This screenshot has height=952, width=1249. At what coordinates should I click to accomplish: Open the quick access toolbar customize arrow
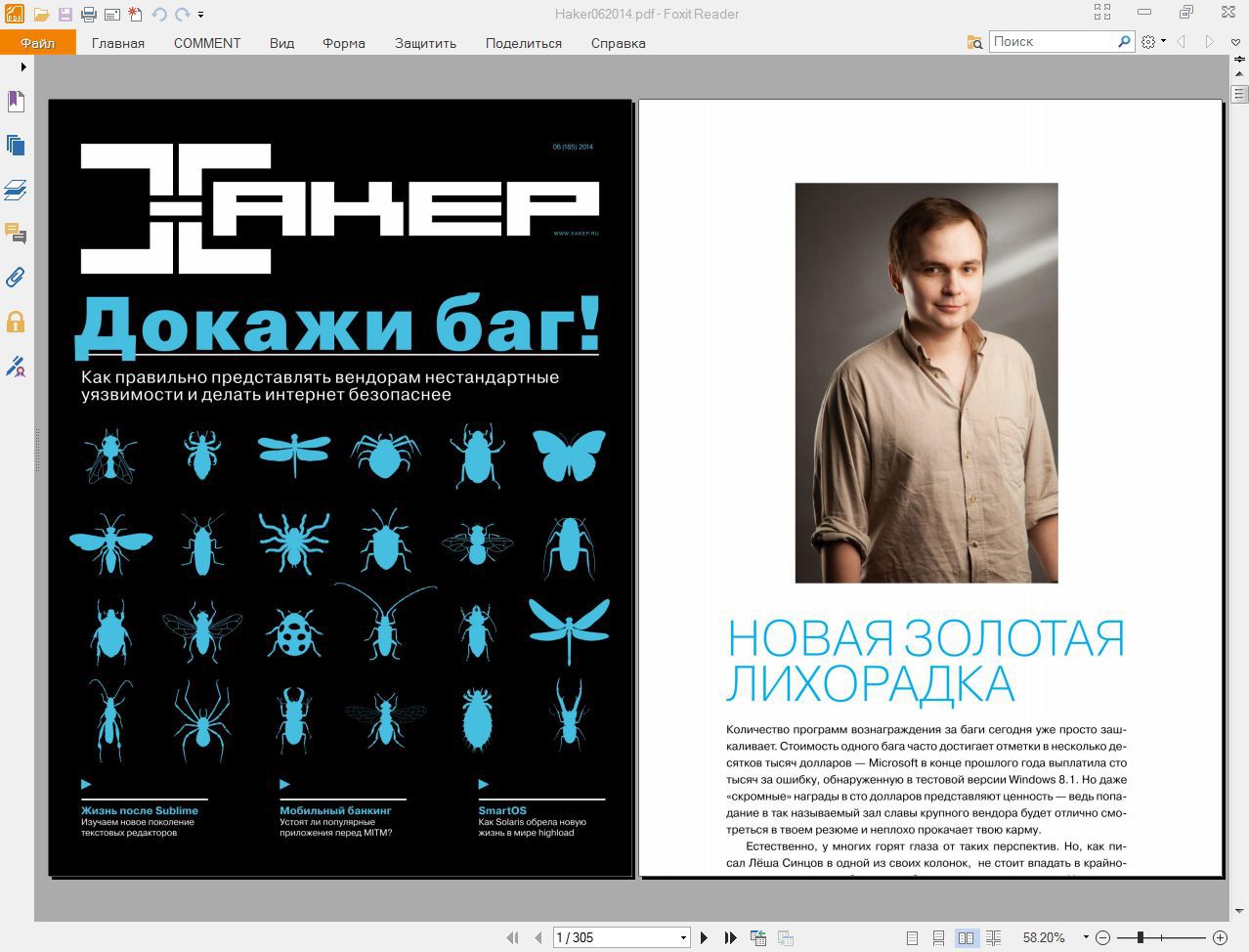click(x=201, y=15)
